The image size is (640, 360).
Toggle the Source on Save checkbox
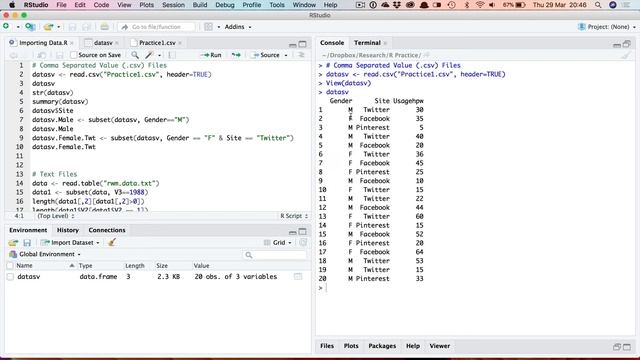click(73, 55)
